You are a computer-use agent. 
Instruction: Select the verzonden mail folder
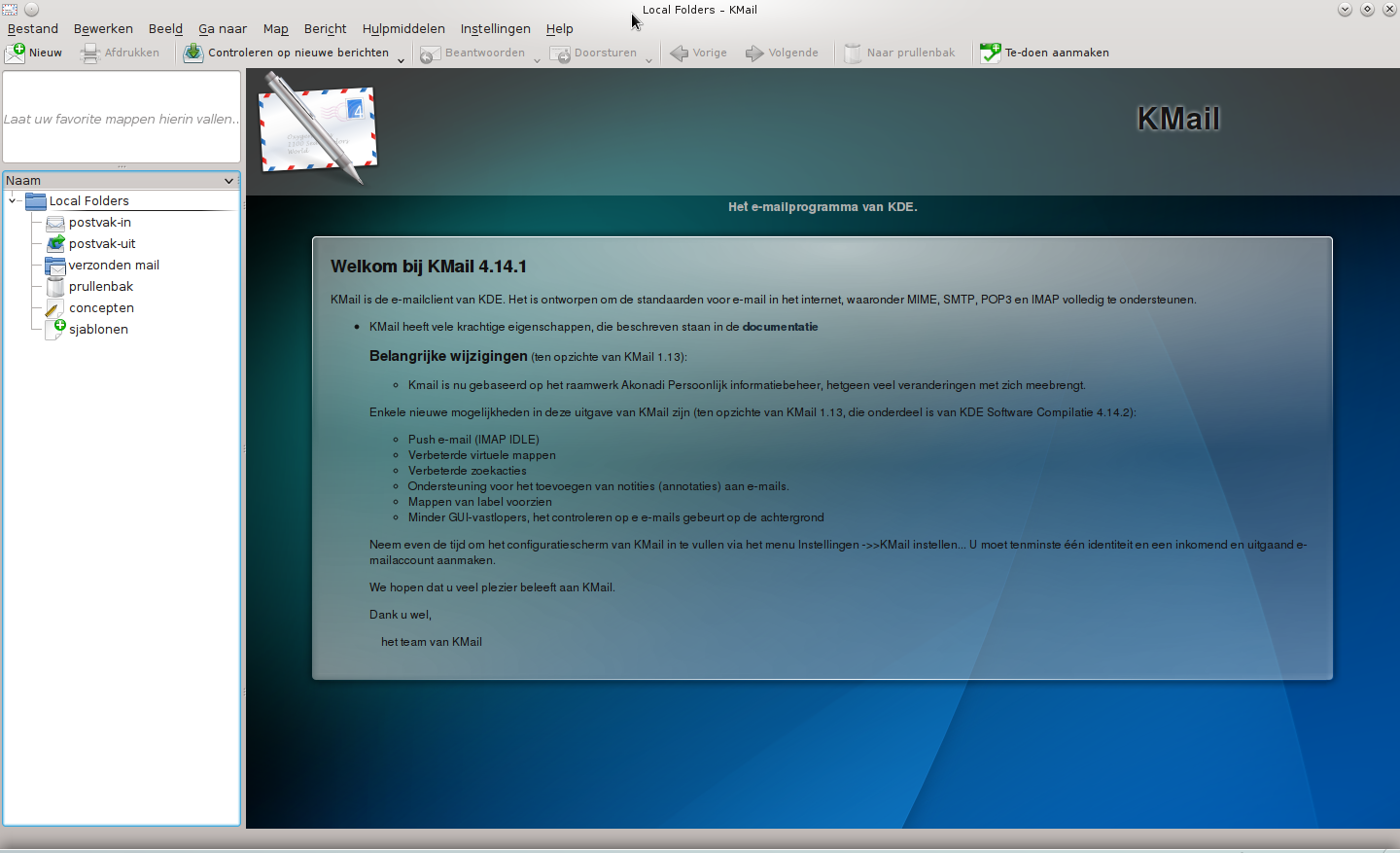click(114, 266)
